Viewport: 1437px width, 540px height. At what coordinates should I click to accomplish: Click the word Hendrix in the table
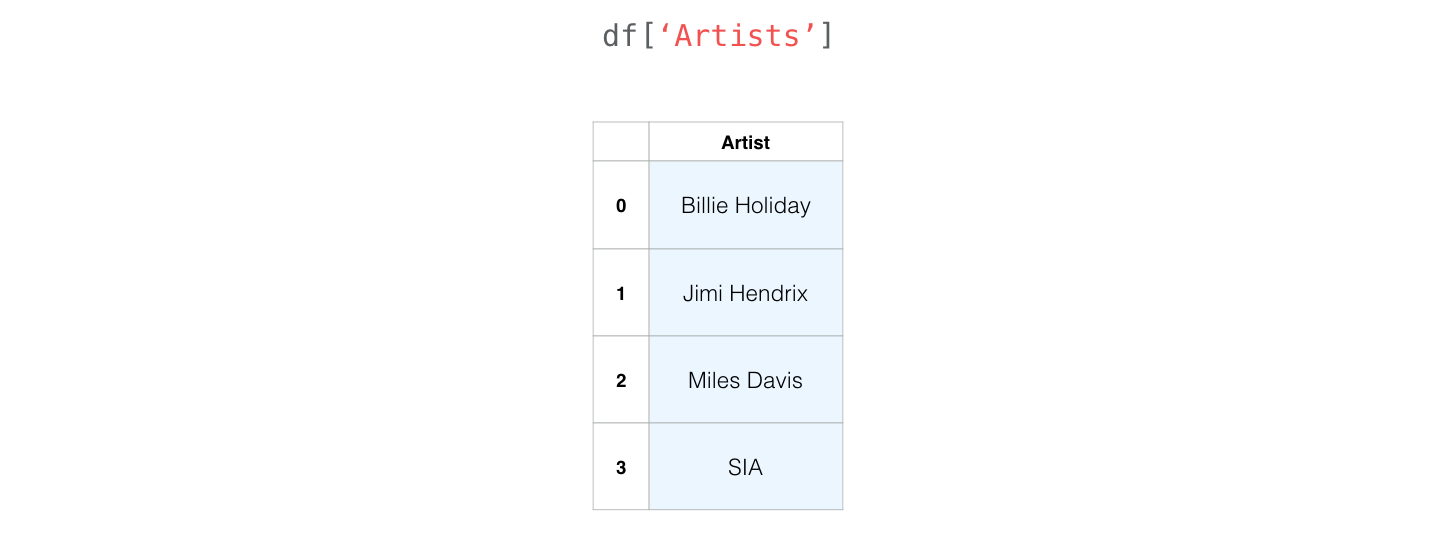(x=768, y=293)
